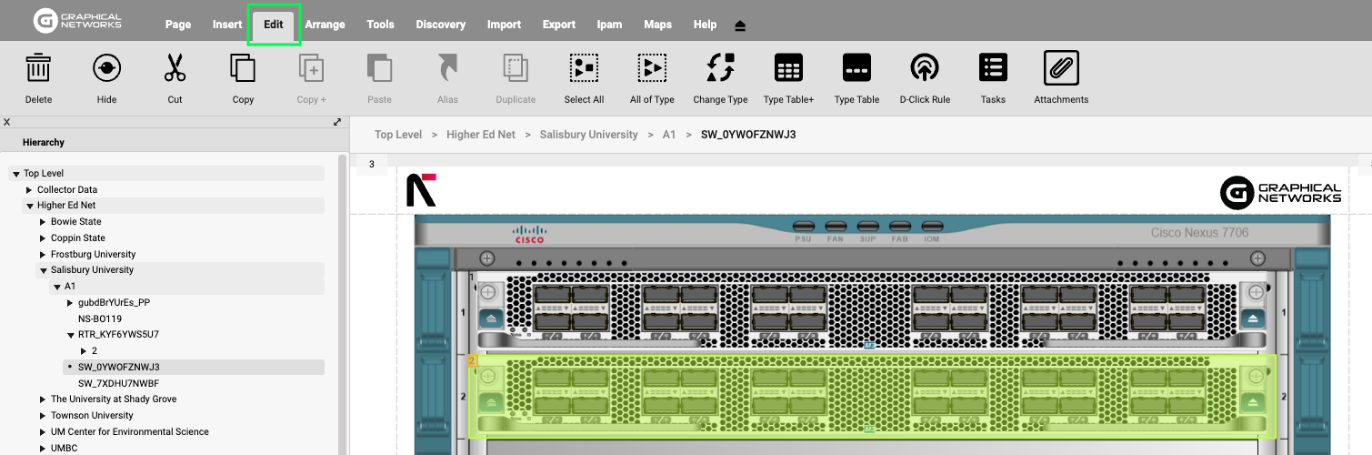1372x455 pixels.
Task: Open the Discovery menu
Action: point(440,25)
